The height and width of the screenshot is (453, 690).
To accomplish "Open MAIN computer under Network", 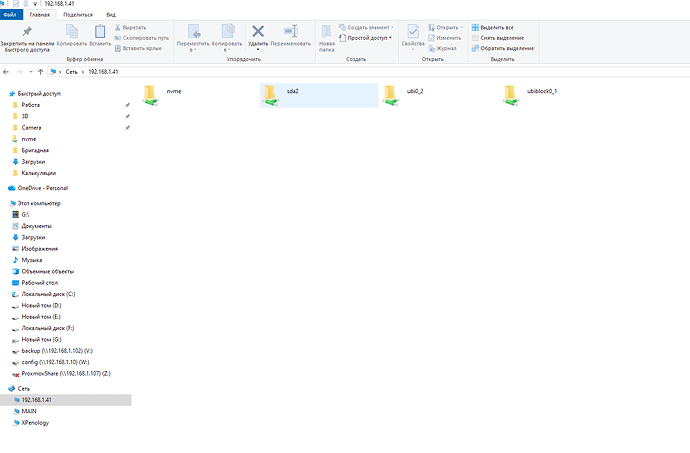I will click(29, 411).
